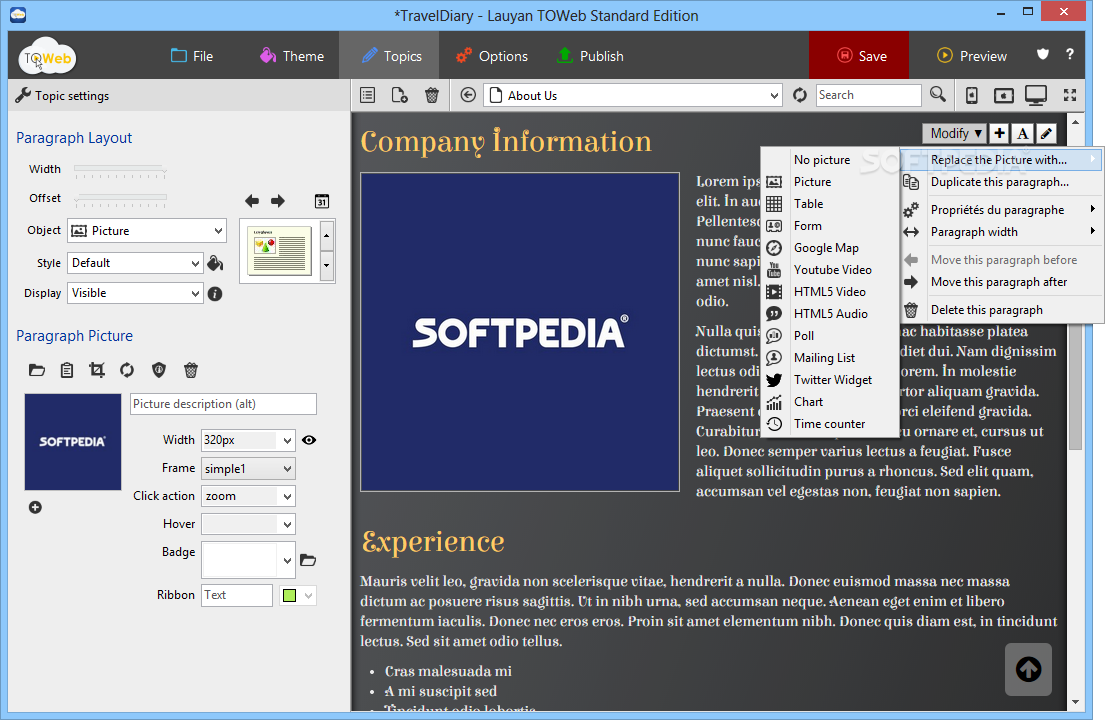Switch to desktop monitor preview icon
The height and width of the screenshot is (720, 1105).
point(1036,95)
